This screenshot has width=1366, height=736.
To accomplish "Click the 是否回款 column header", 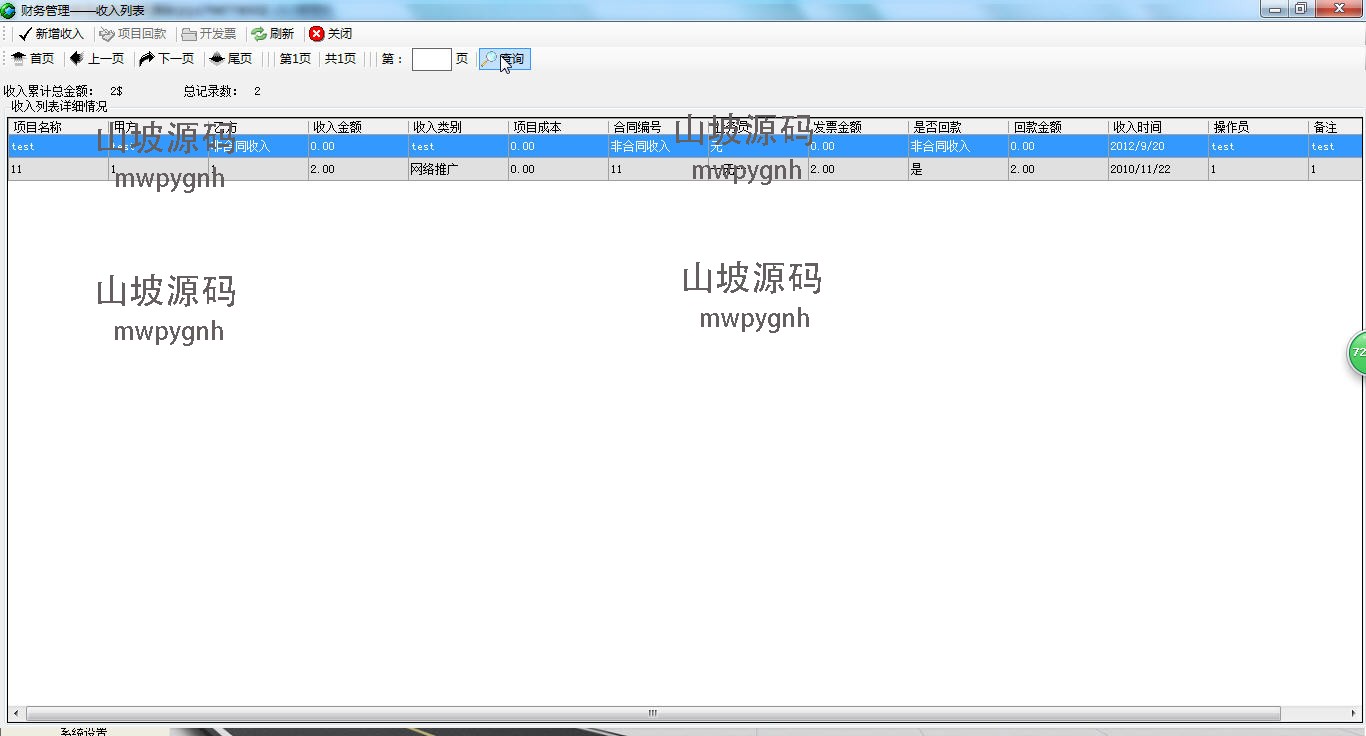I will (937, 127).
